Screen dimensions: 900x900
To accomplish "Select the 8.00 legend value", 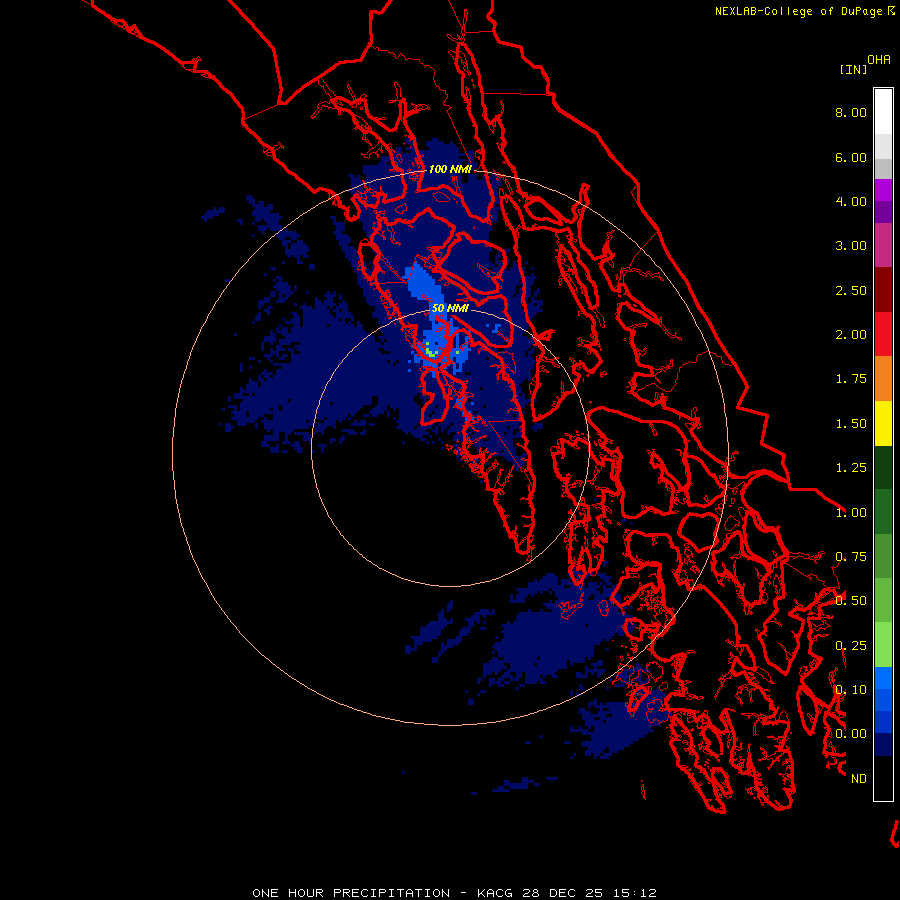I will pyautogui.click(x=851, y=112).
